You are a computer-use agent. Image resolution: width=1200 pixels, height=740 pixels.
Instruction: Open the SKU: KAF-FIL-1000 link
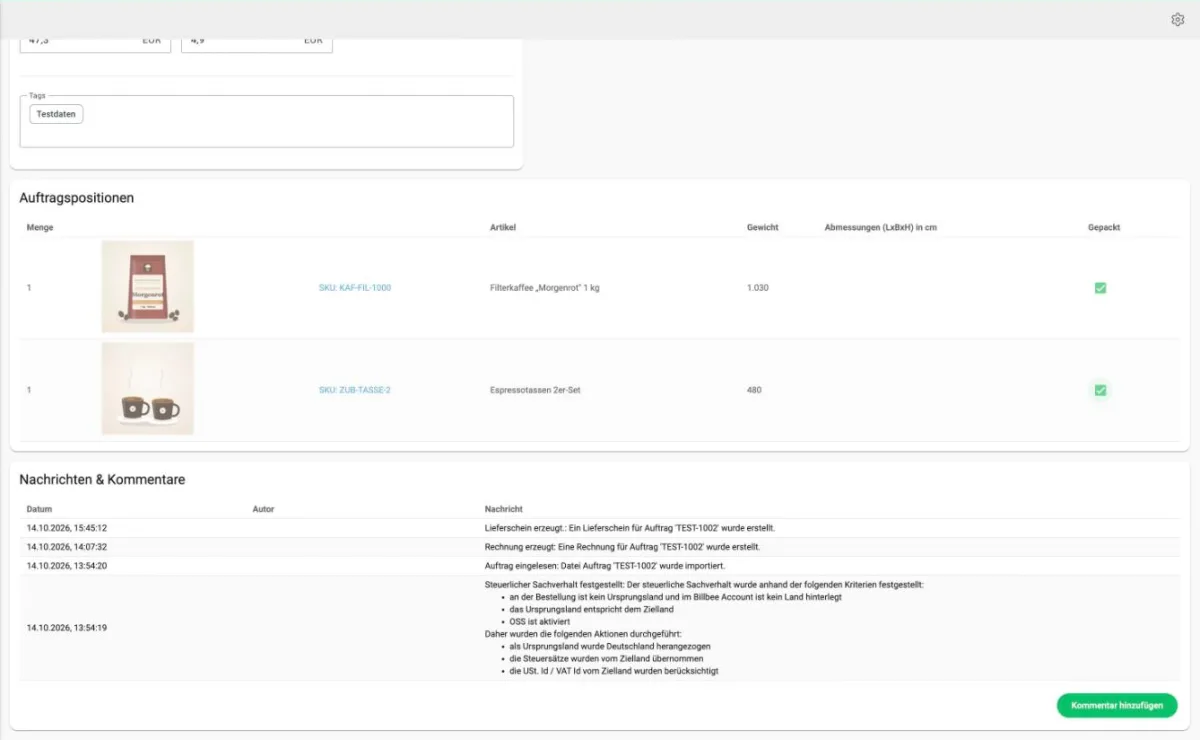pyautogui.click(x=355, y=288)
